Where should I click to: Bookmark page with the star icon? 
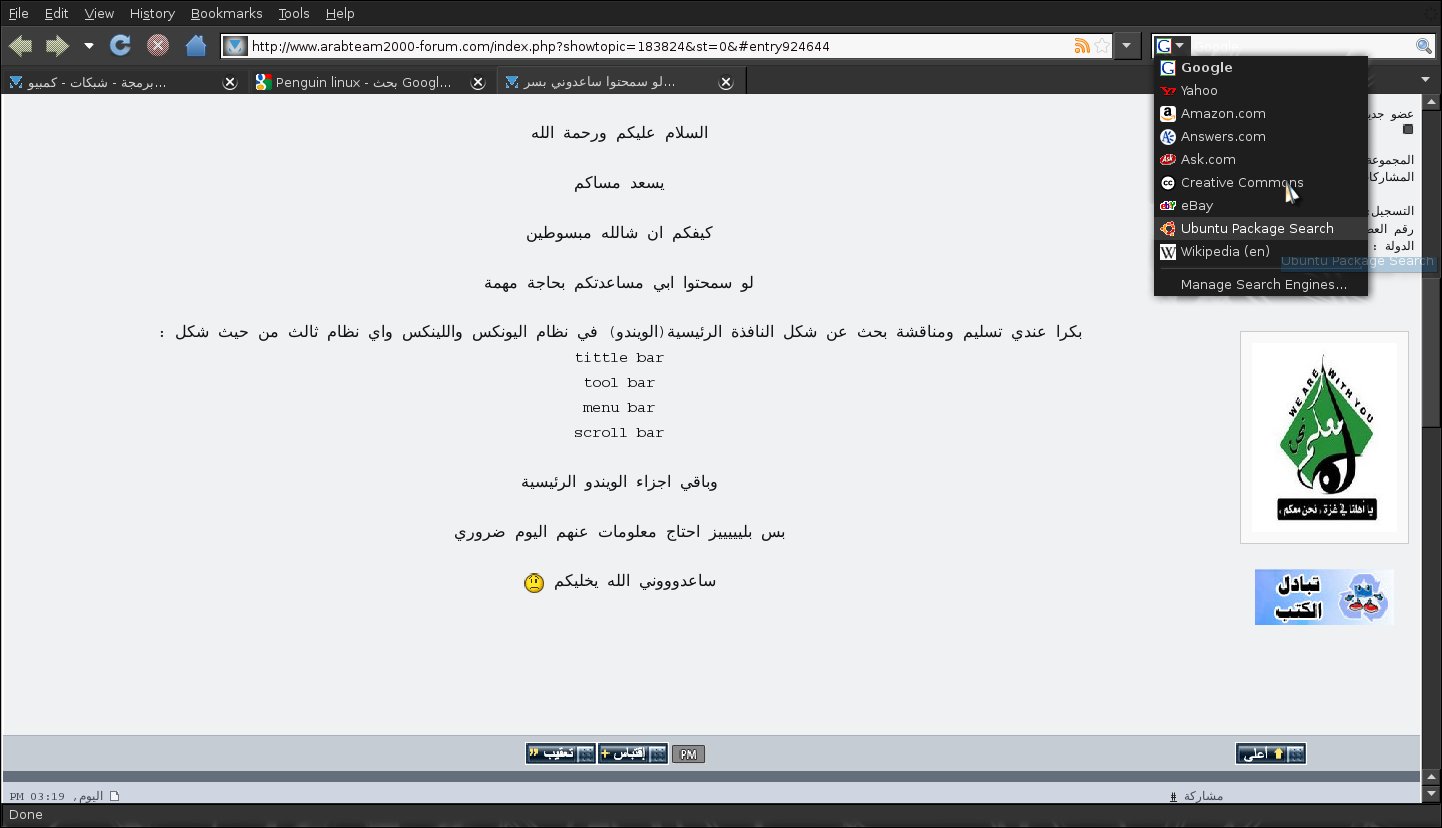(1102, 46)
